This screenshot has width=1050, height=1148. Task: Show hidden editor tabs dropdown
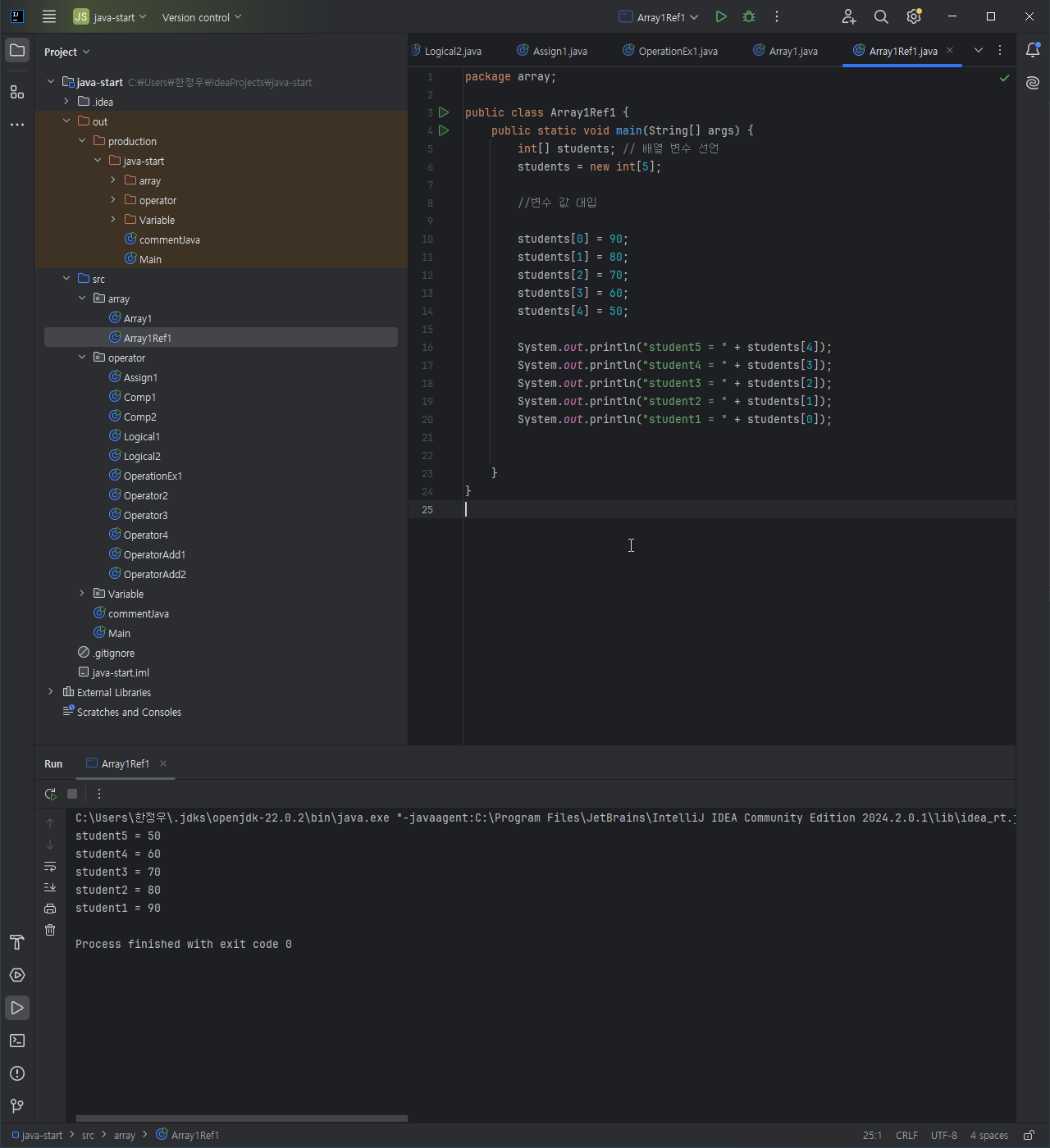979,50
